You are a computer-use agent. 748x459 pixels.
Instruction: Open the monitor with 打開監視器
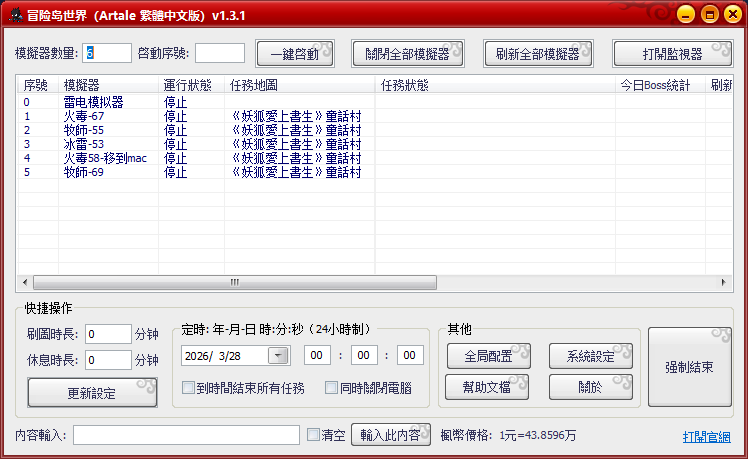point(672,54)
